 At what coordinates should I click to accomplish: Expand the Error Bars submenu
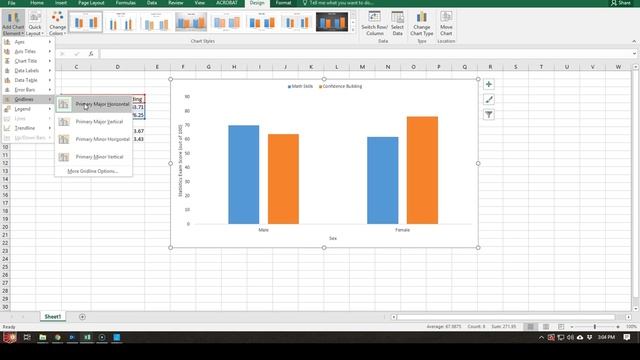tap(28, 90)
